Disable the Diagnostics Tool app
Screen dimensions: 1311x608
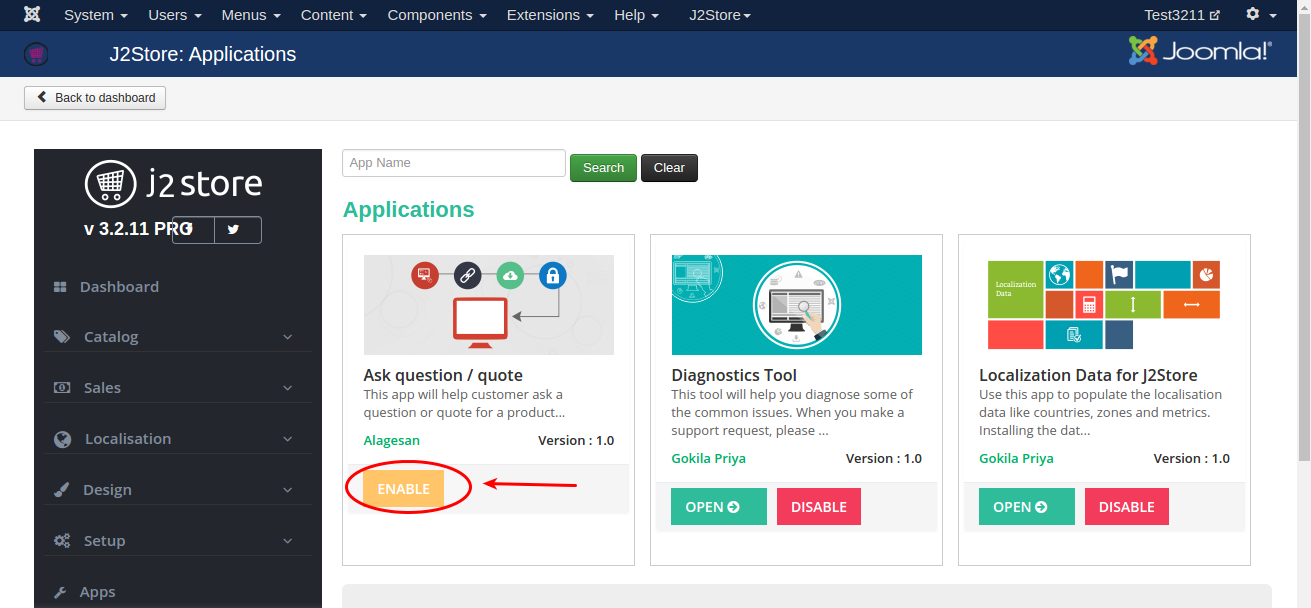point(818,507)
